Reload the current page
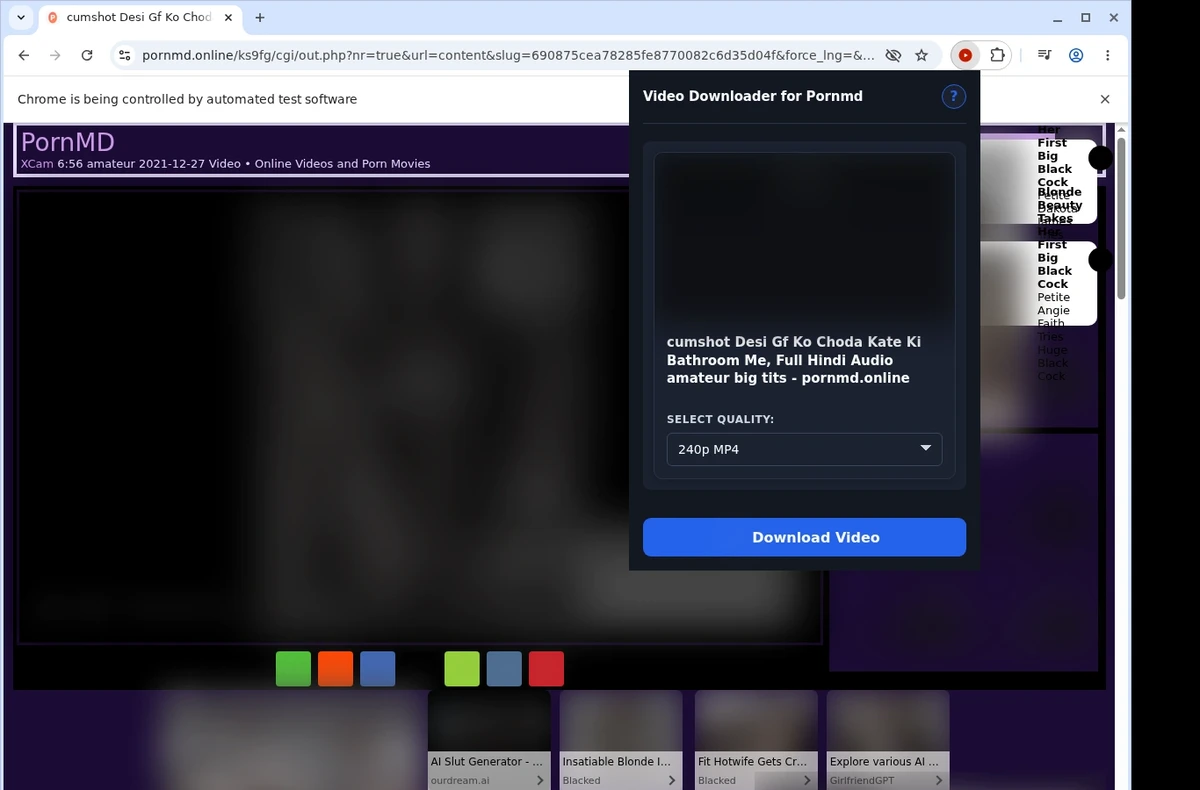This screenshot has height=790, width=1200. pos(87,56)
